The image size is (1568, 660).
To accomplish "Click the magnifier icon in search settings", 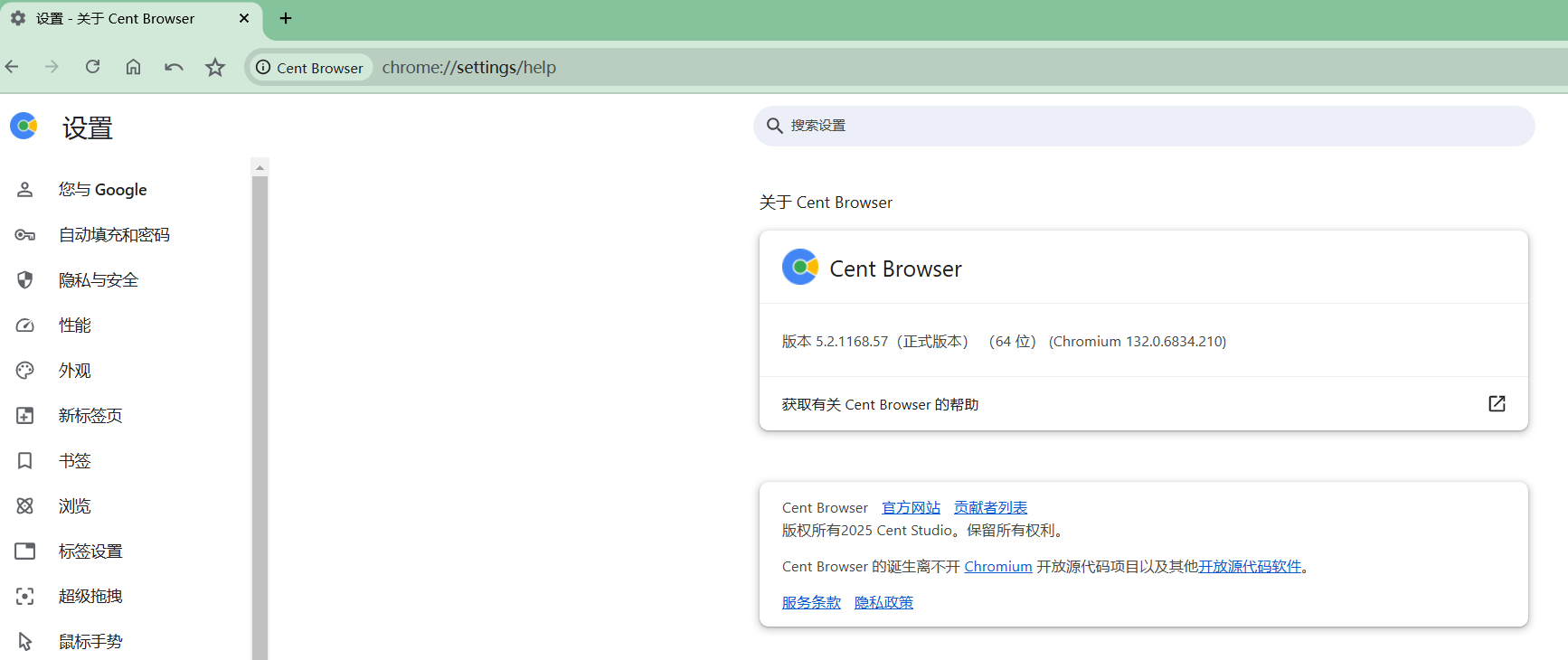I will tap(775, 126).
